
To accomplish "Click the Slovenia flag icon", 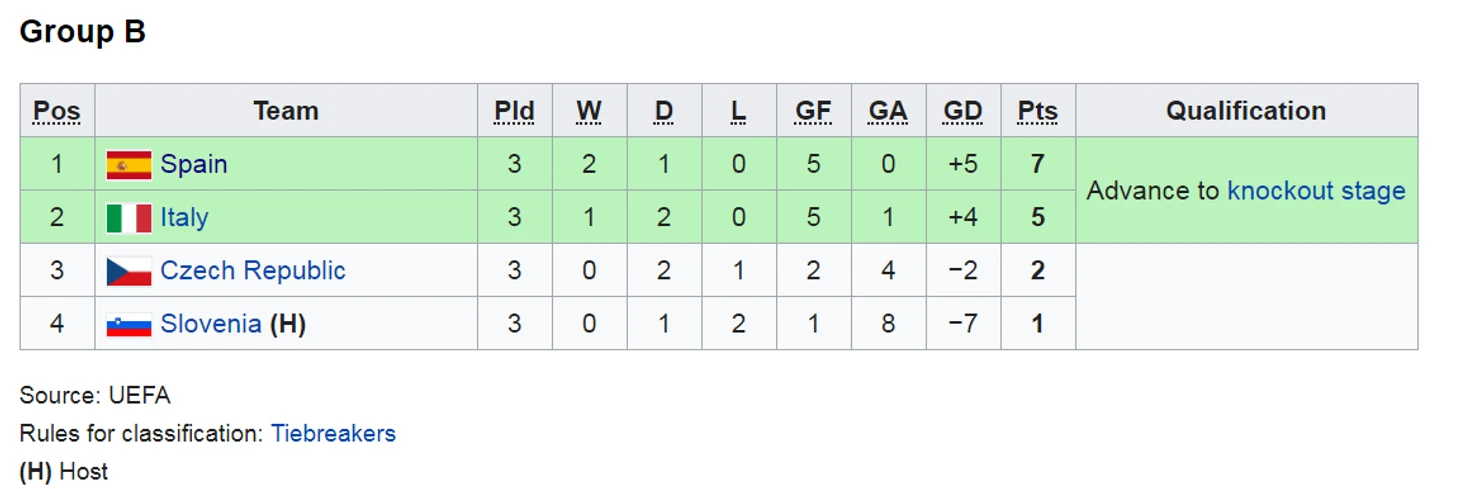I will [129, 325].
